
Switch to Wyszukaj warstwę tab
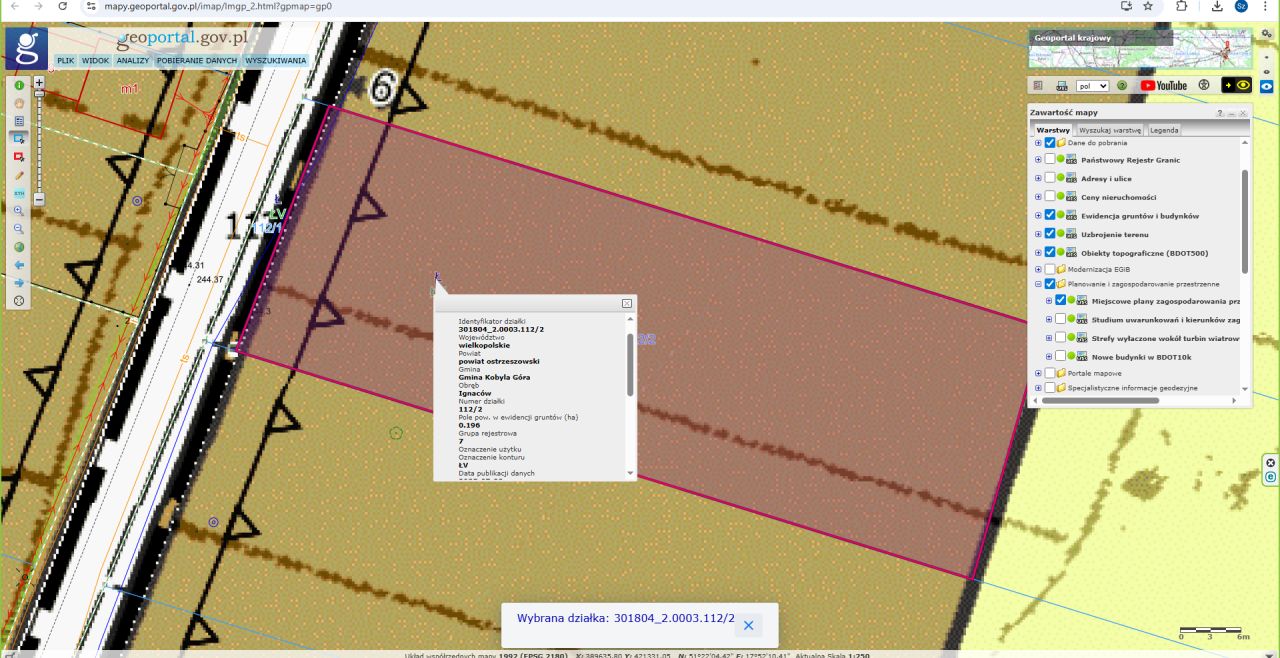(1110, 130)
